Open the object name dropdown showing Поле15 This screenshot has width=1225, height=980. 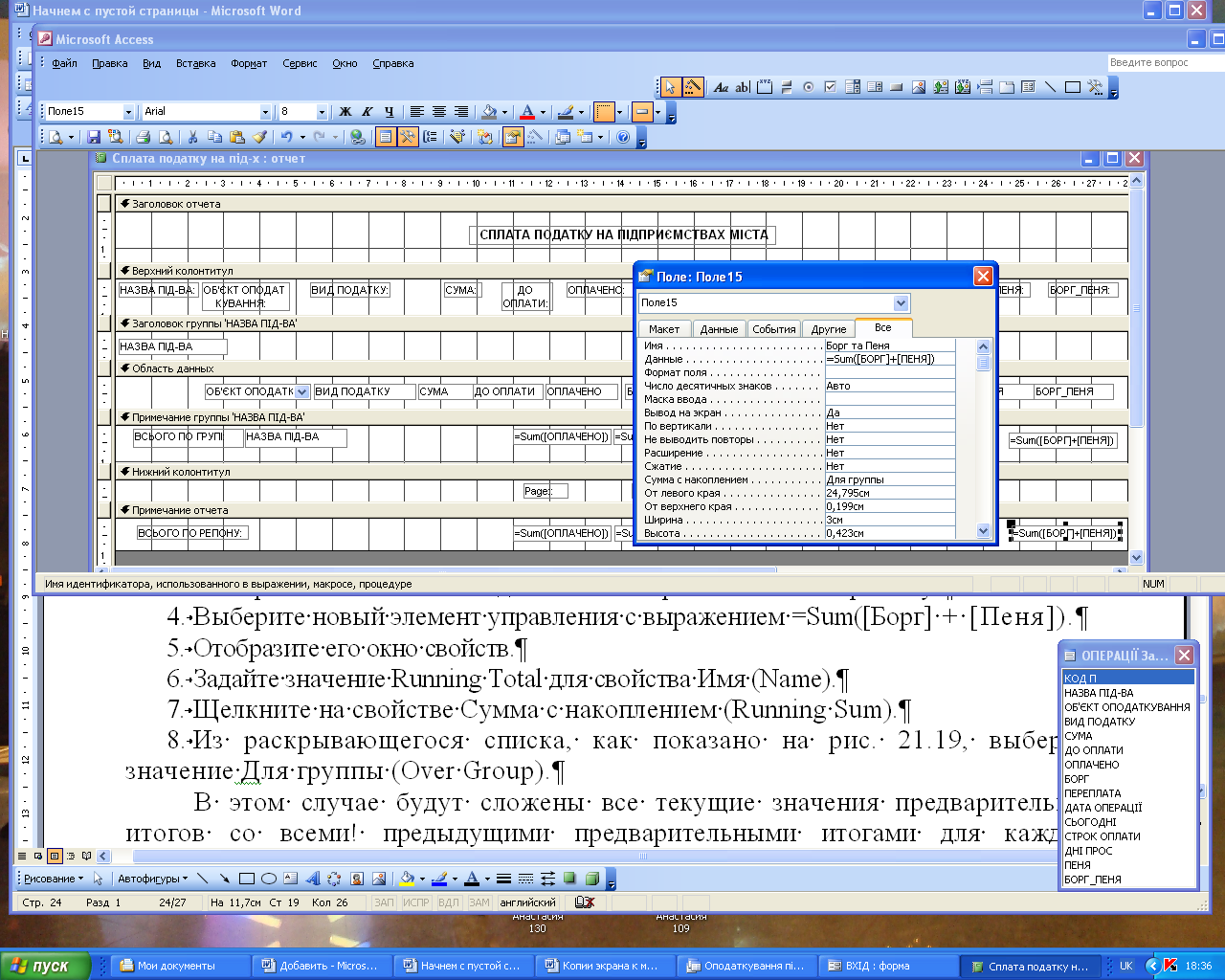[x=127, y=112]
